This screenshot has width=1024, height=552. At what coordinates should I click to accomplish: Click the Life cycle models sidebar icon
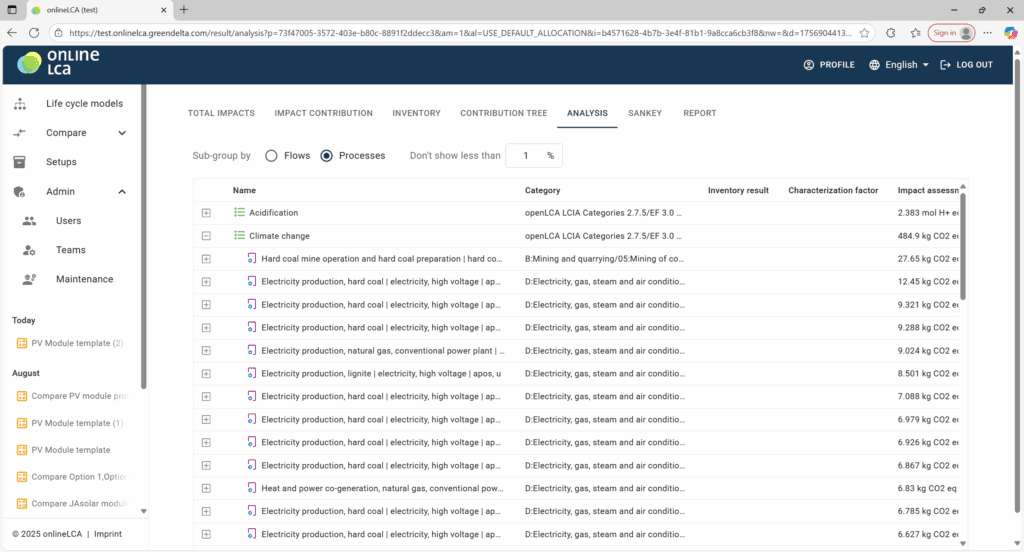click(20, 104)
